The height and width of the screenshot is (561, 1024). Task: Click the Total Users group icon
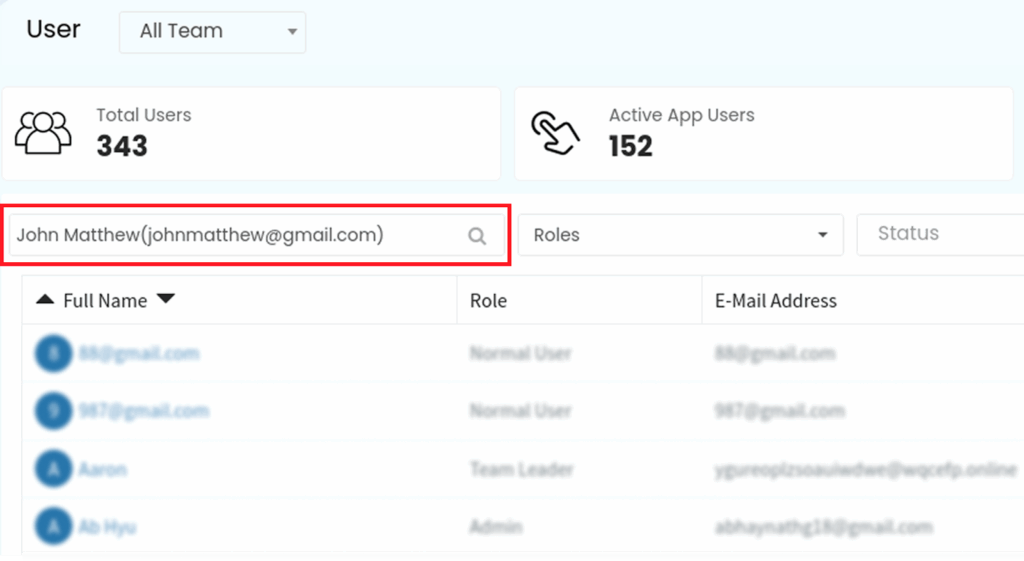(x=44, y=132)
